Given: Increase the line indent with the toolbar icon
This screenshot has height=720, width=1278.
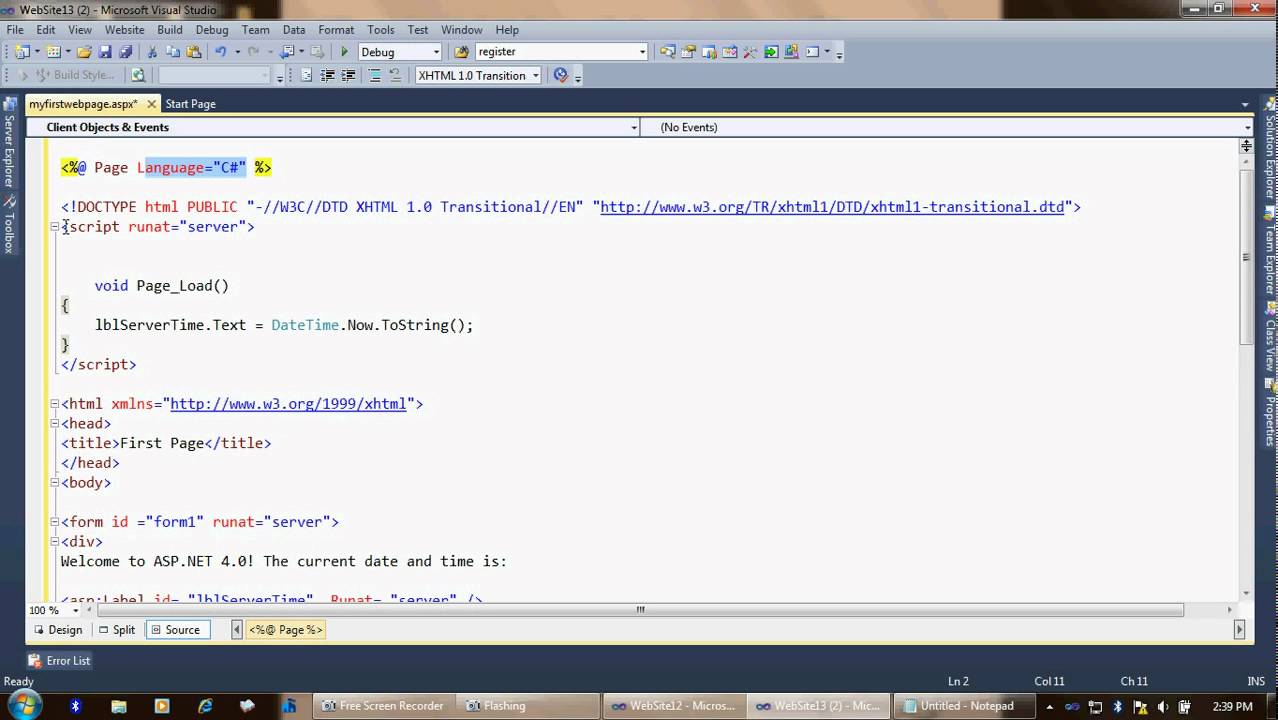Looking at the screenshot, I should [348, 75].
